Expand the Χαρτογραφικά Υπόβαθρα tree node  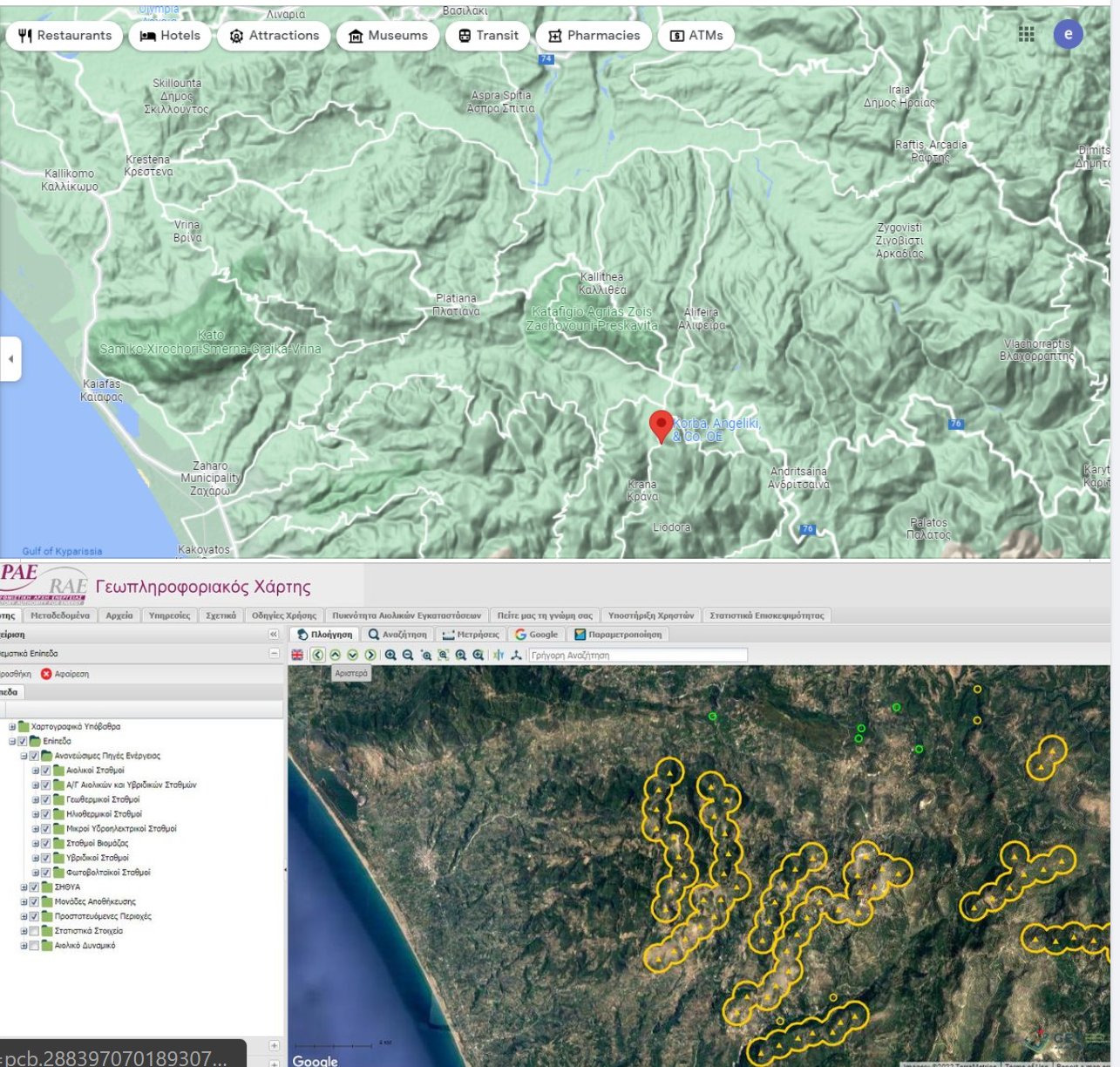click(x=12, y=726)
